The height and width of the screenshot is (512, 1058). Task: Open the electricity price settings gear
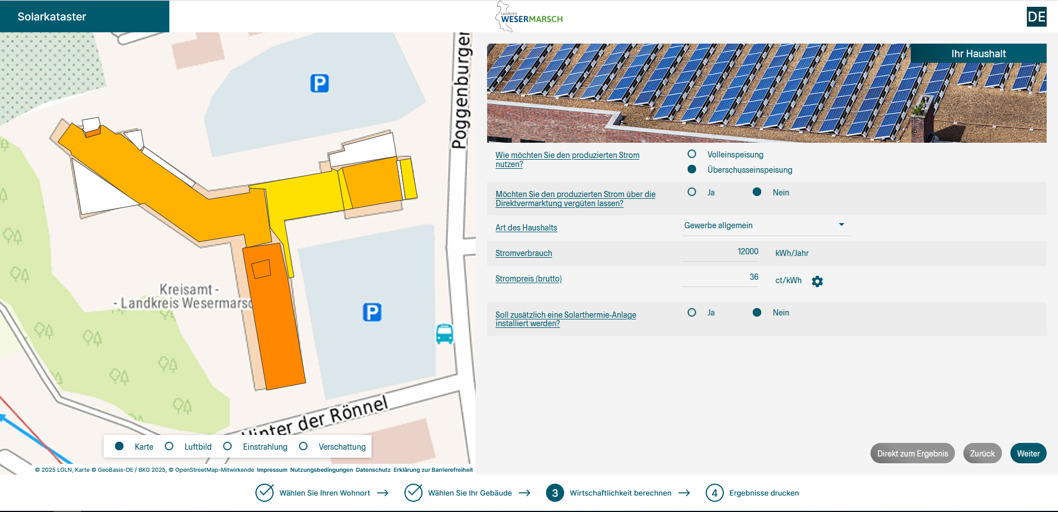[817, 281]
